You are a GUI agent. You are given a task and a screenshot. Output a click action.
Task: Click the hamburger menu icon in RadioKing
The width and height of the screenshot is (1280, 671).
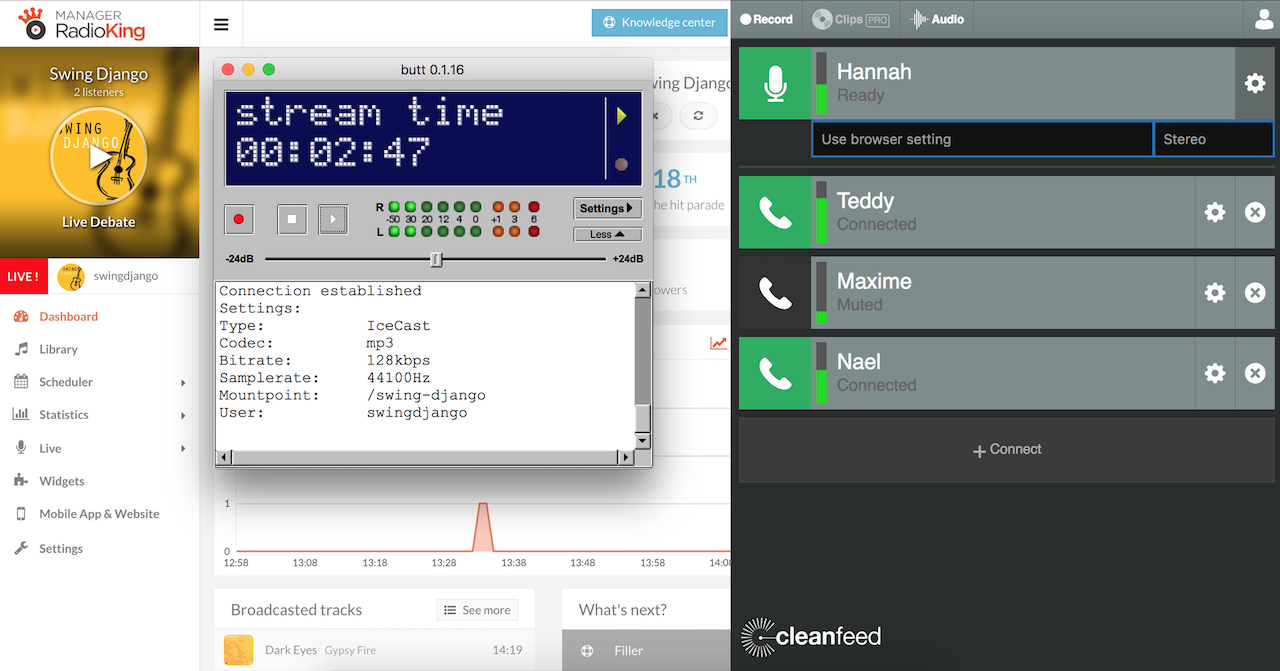coord(221,25)
